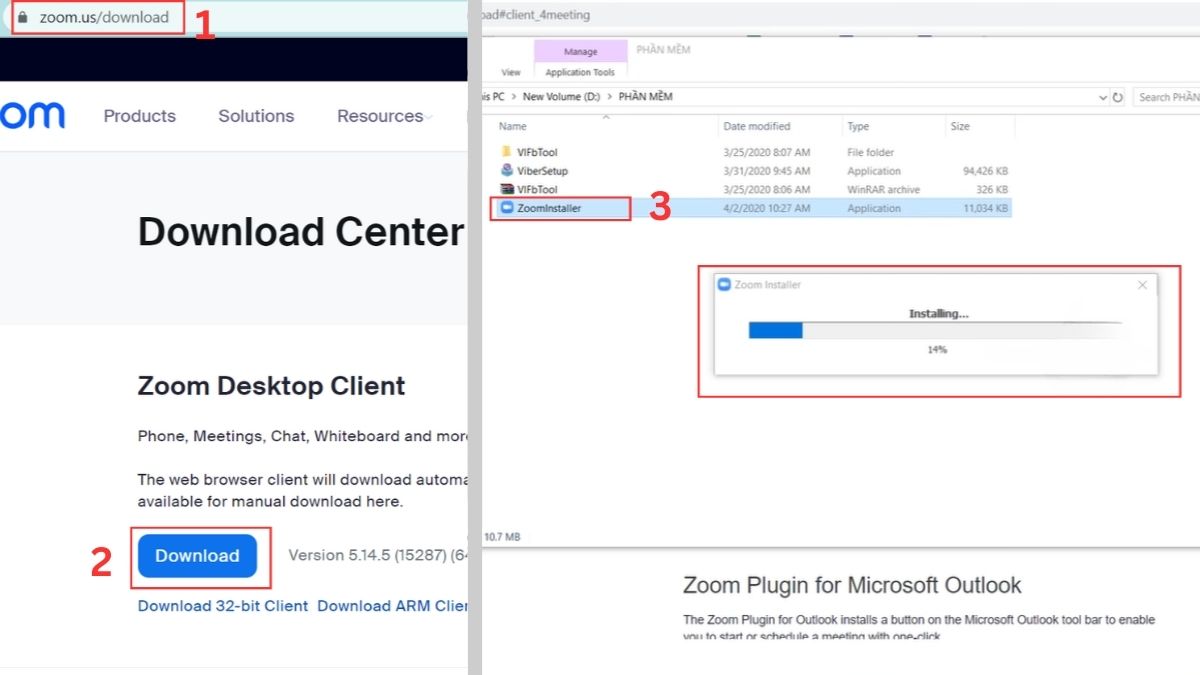
Task: Click the Version 5.14.5 text beside Download
Action: coord(378,555)
